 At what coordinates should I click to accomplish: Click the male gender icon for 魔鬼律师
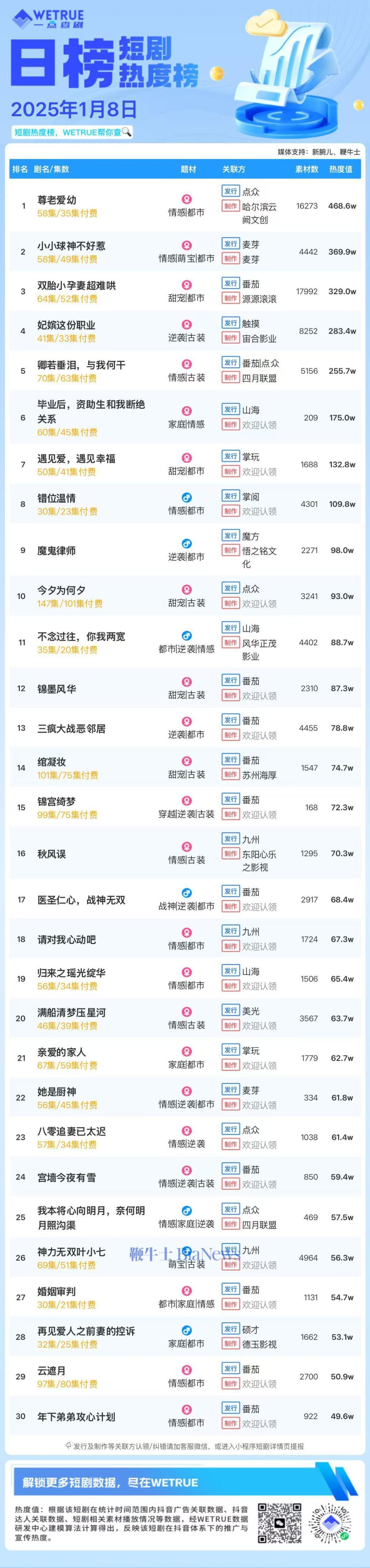point(187,543)
